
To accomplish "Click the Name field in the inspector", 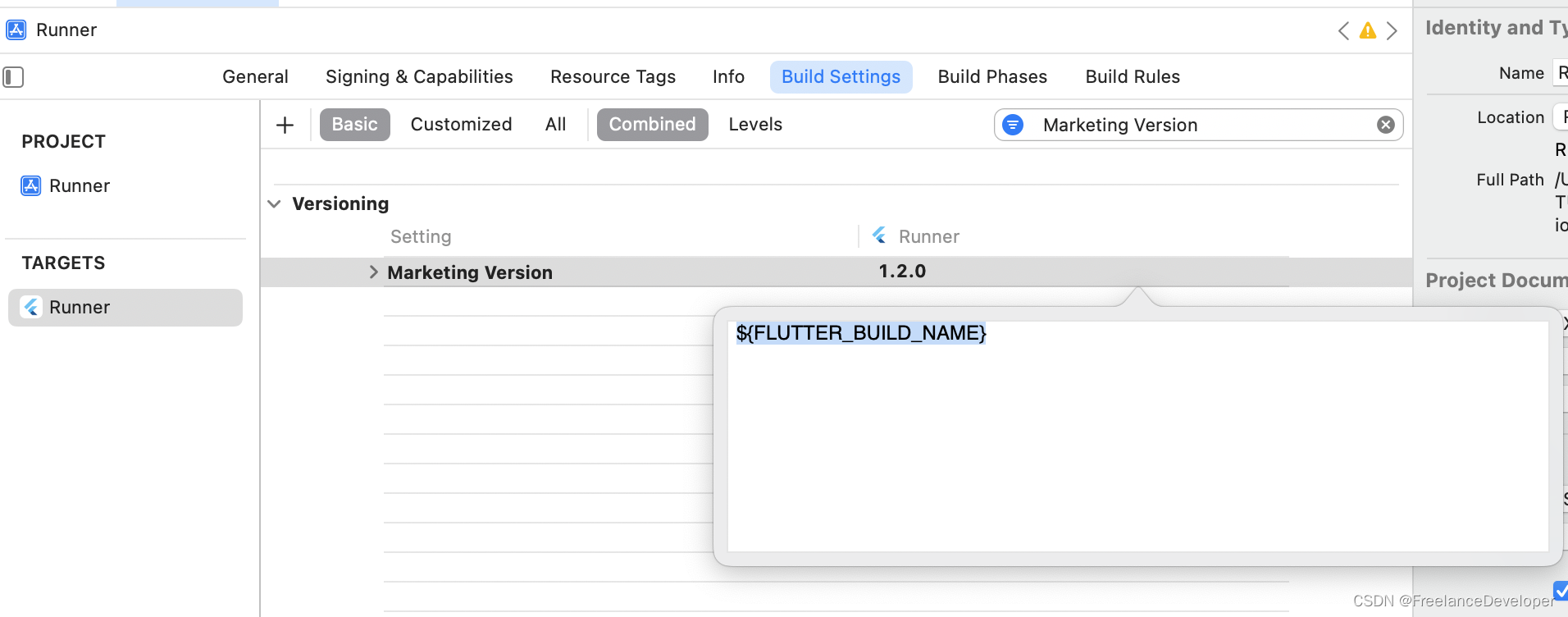I will [x=1560, y=73].
